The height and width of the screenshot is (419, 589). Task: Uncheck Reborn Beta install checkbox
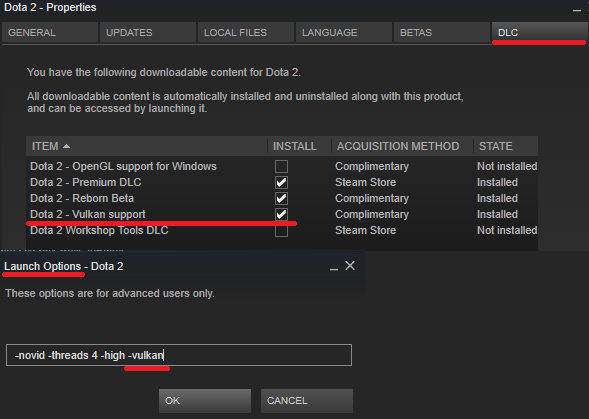coord(281,198)
